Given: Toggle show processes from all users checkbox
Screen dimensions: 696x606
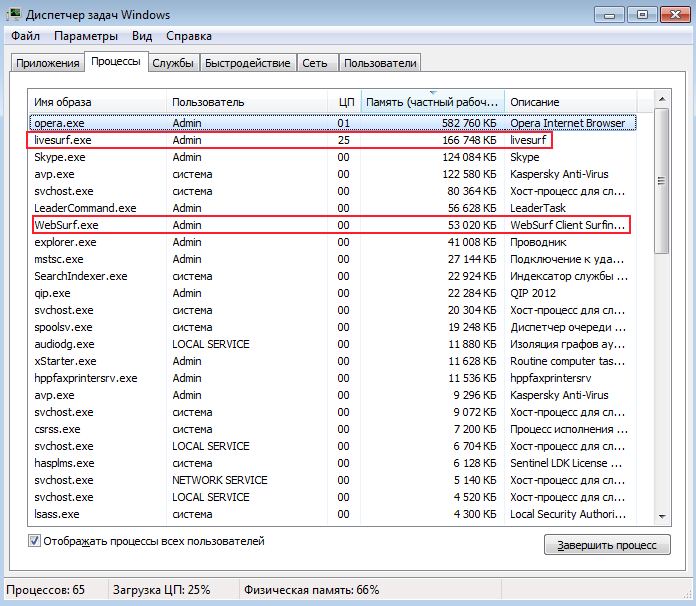Looking at the screenshot, I should coord(34,541).
